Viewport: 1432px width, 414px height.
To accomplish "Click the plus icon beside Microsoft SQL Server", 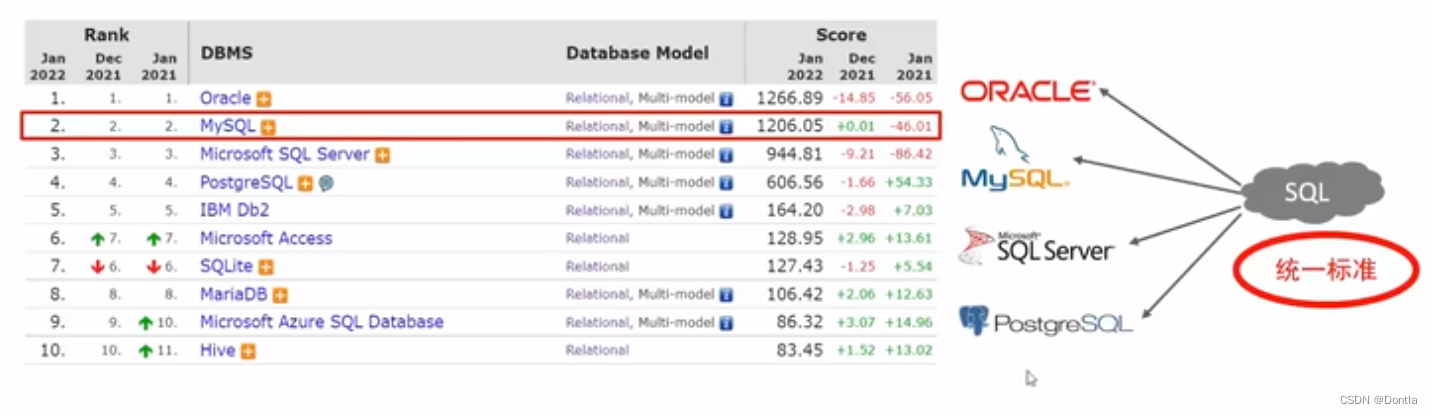I will pyautogui.click(x=382, y=155).
